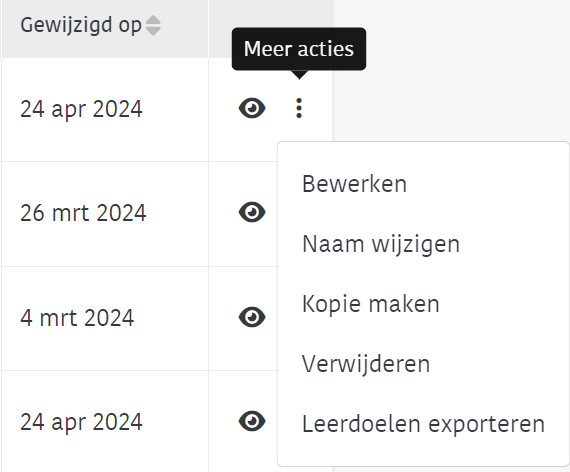Sort Gewijzigd op descending with down arrow

pyautogui.click(x=153, y=31)
